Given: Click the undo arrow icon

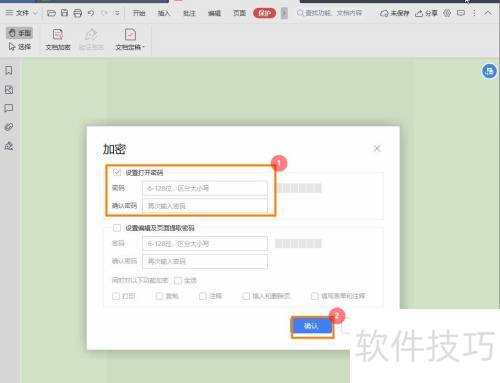Looking at the screenshot, I should 91,13.
